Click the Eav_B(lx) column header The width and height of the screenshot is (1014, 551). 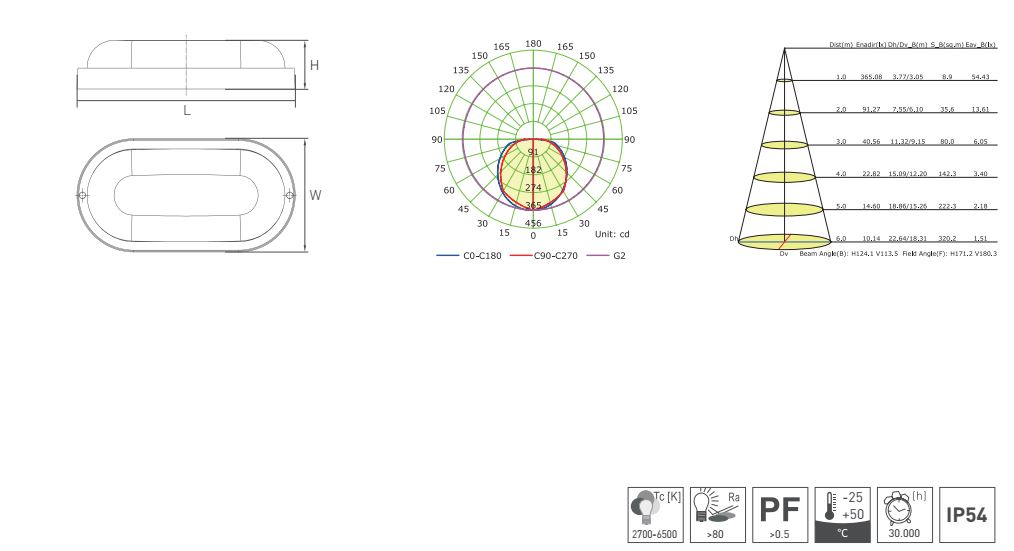point(980,45)
